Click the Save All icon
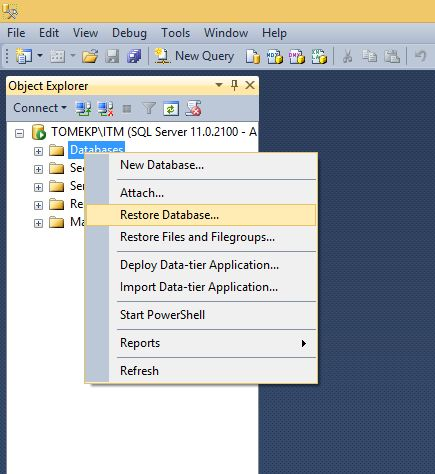The width and height of the screenshot is (435, 474). tap(134, 56)
